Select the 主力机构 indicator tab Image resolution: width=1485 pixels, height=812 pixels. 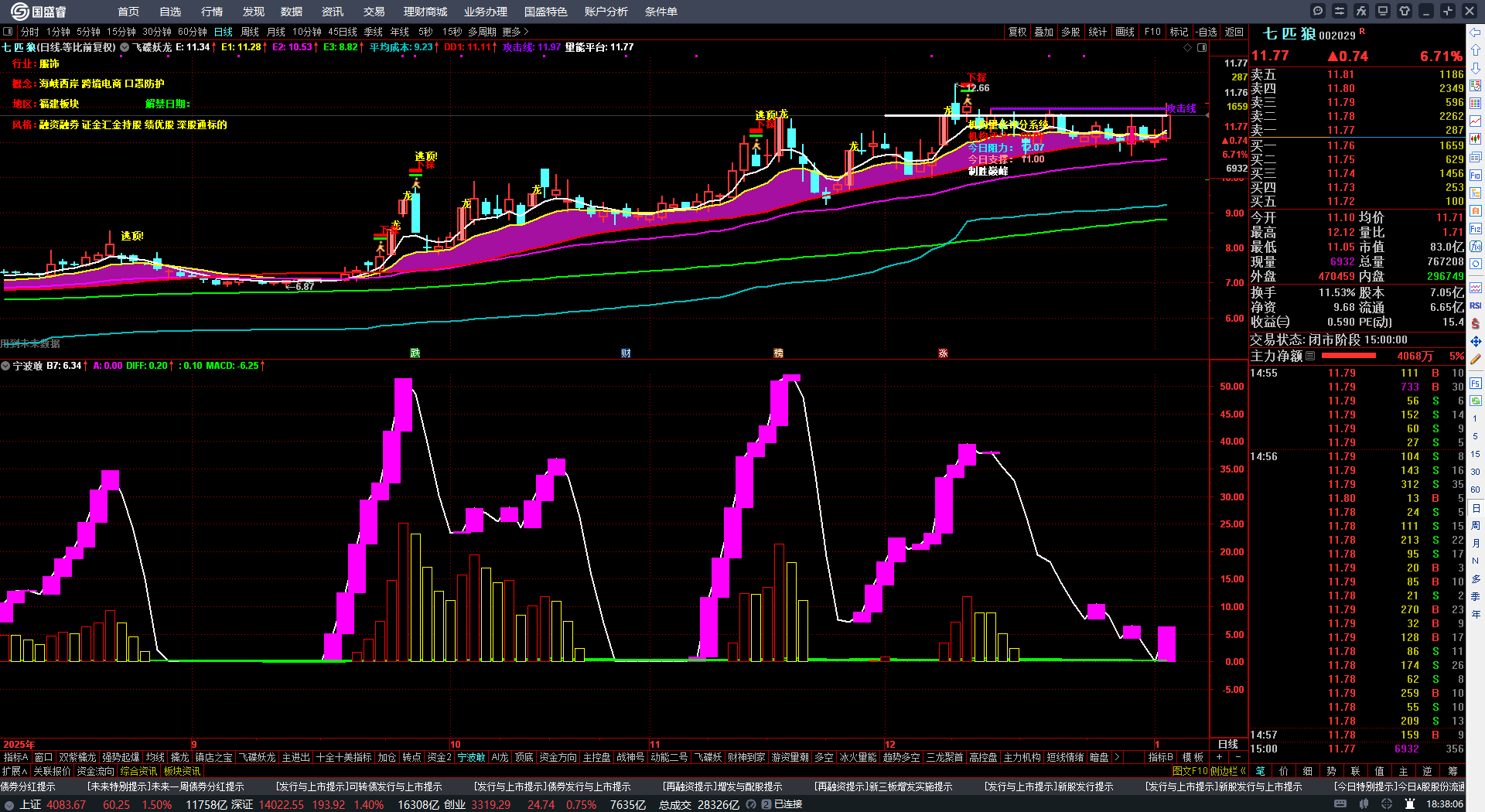[x=1022, y=757]
